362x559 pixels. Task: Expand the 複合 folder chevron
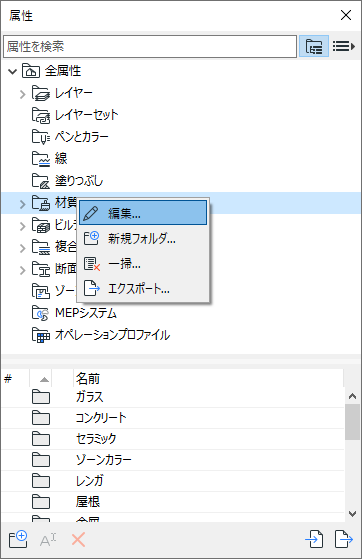tap(22, 248)
